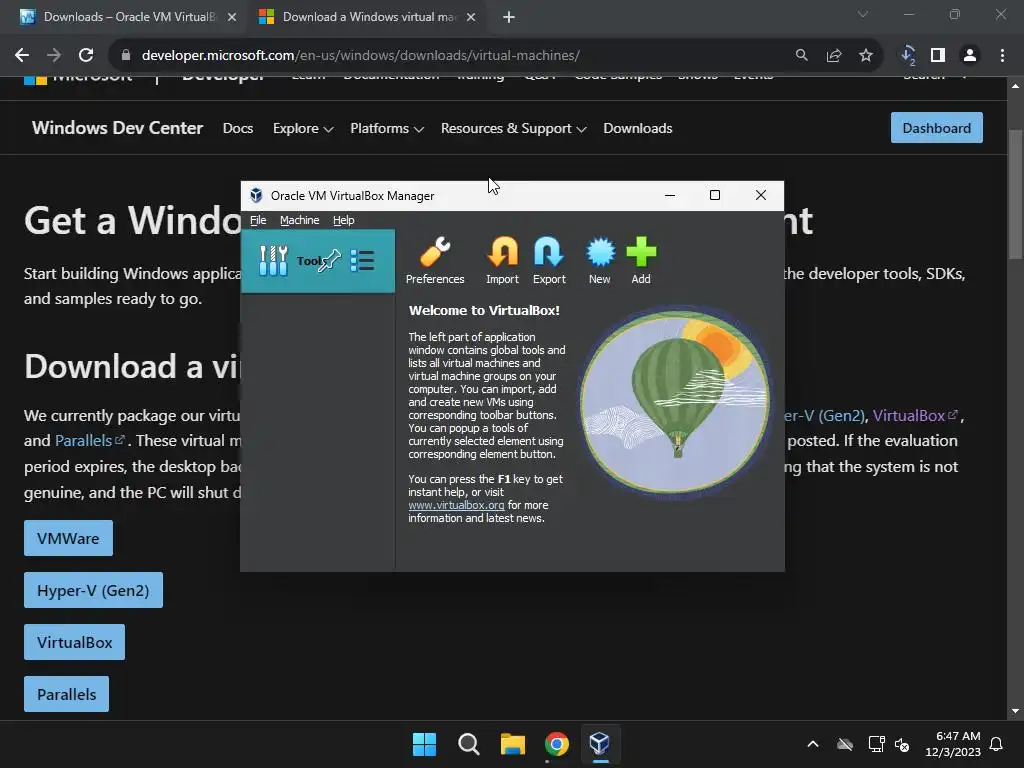1024x768 pixels.
Task: Toggle Chrome side panel icon
Action: pyautogui.click(x=938, y=56)
